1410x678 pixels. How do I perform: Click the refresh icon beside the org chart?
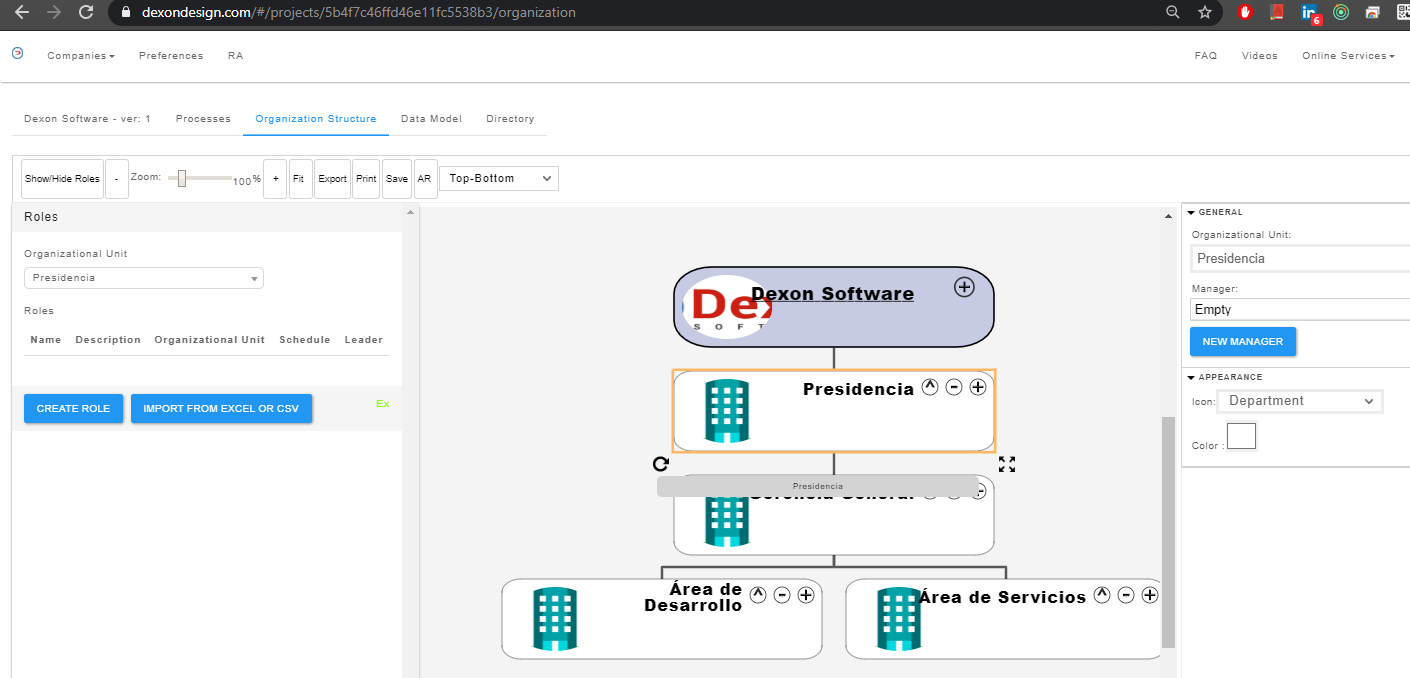click(x=660, y=463)
